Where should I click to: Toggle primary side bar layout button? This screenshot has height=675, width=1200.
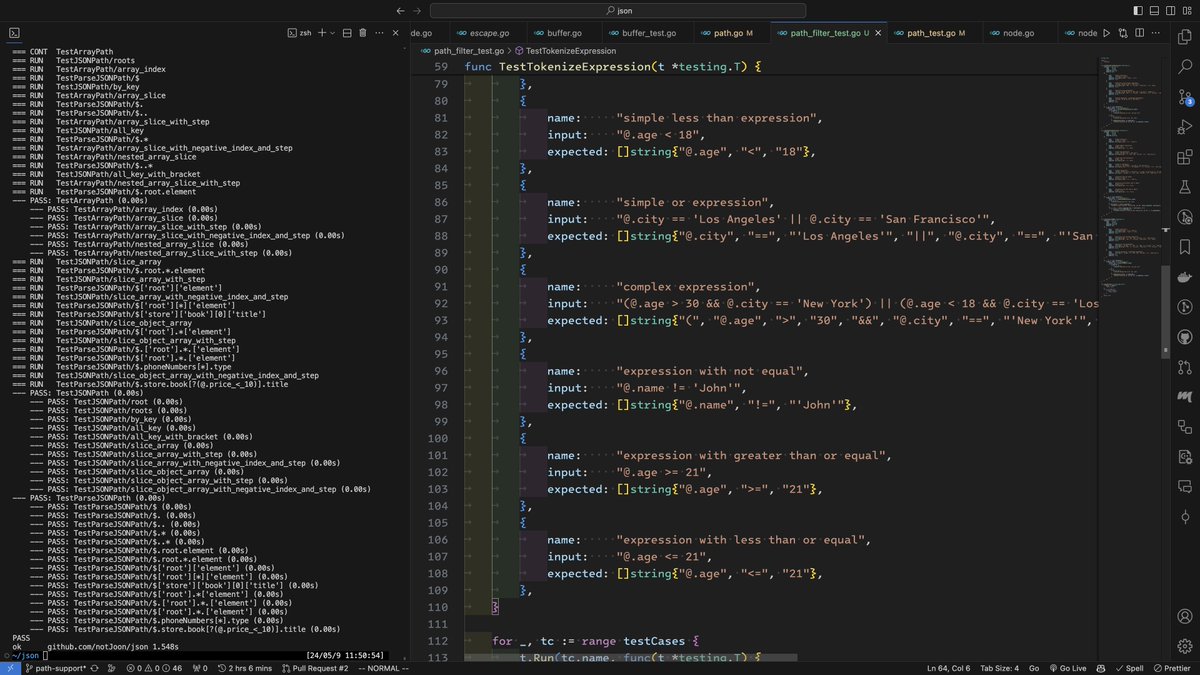1140,11
